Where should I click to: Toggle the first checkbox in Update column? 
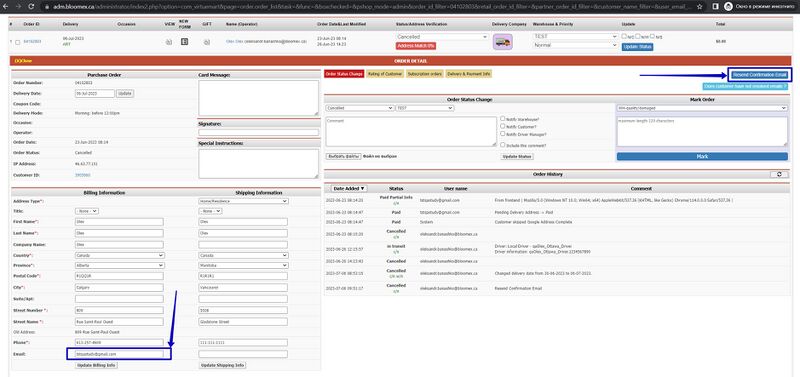[624, 36]
